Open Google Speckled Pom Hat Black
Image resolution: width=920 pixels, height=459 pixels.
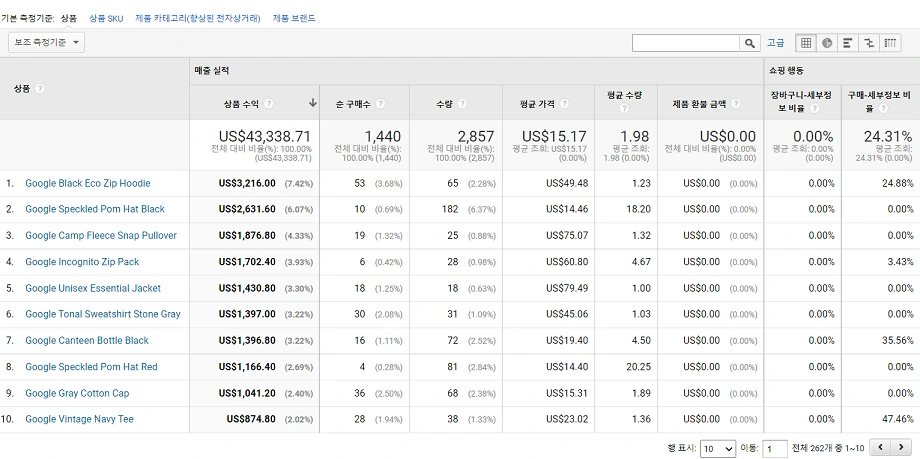95,209
